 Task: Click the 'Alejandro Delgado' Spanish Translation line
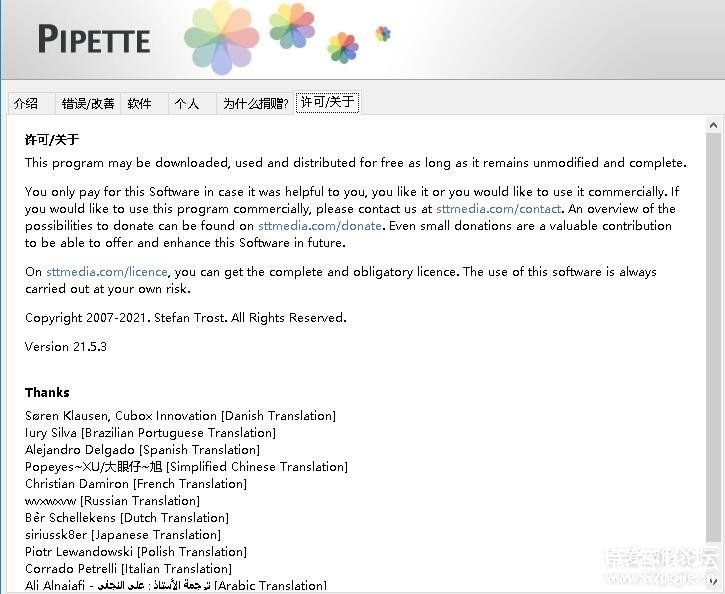(142, 450)
